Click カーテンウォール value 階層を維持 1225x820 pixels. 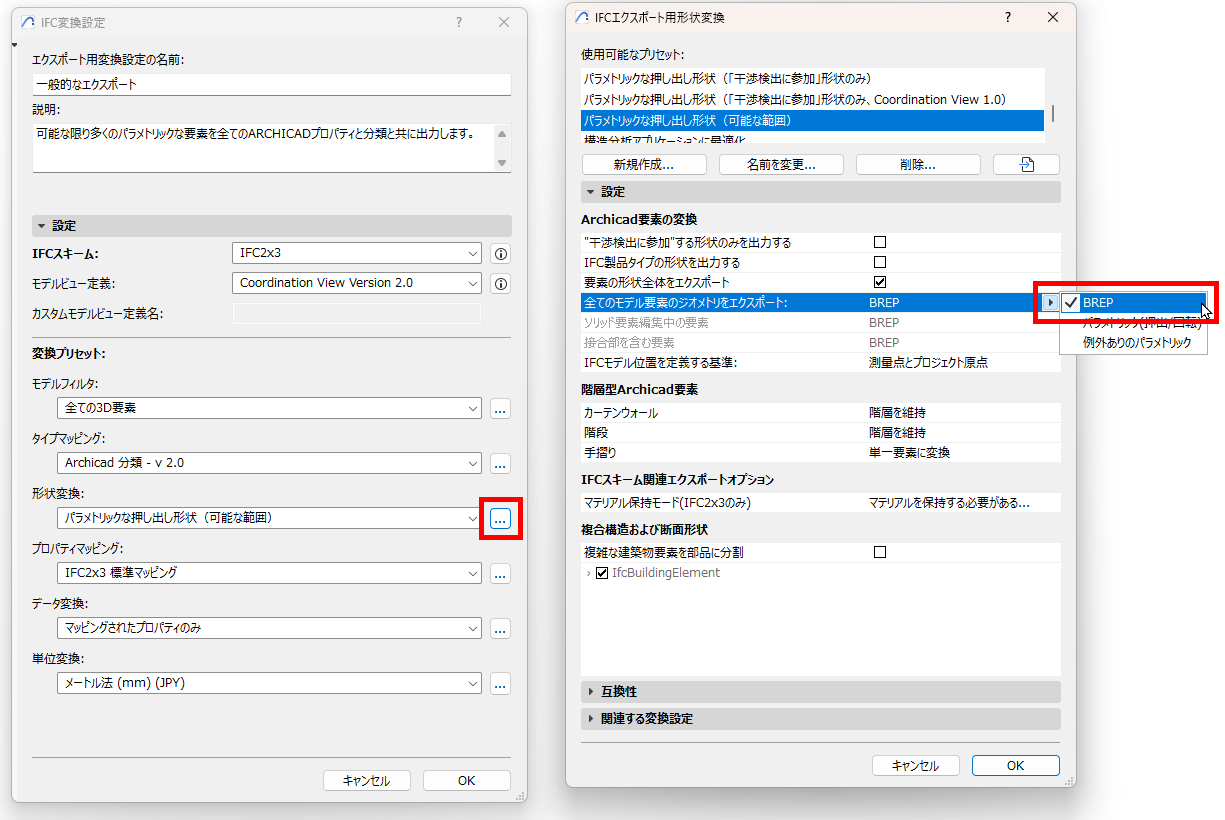897,412
